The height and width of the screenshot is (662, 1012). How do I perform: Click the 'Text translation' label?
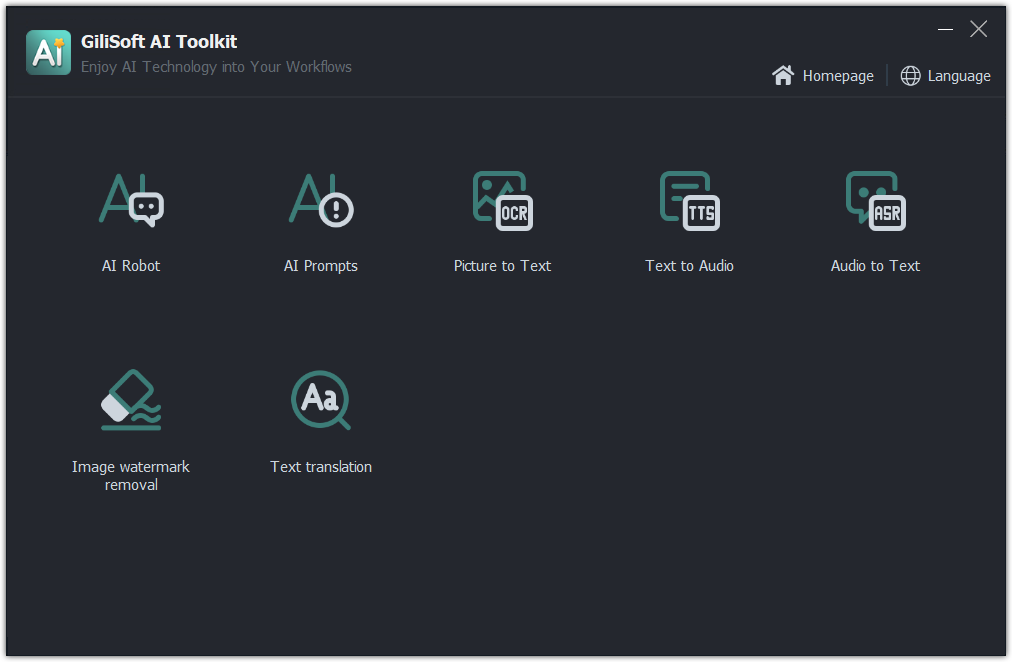tap(321, 467)
